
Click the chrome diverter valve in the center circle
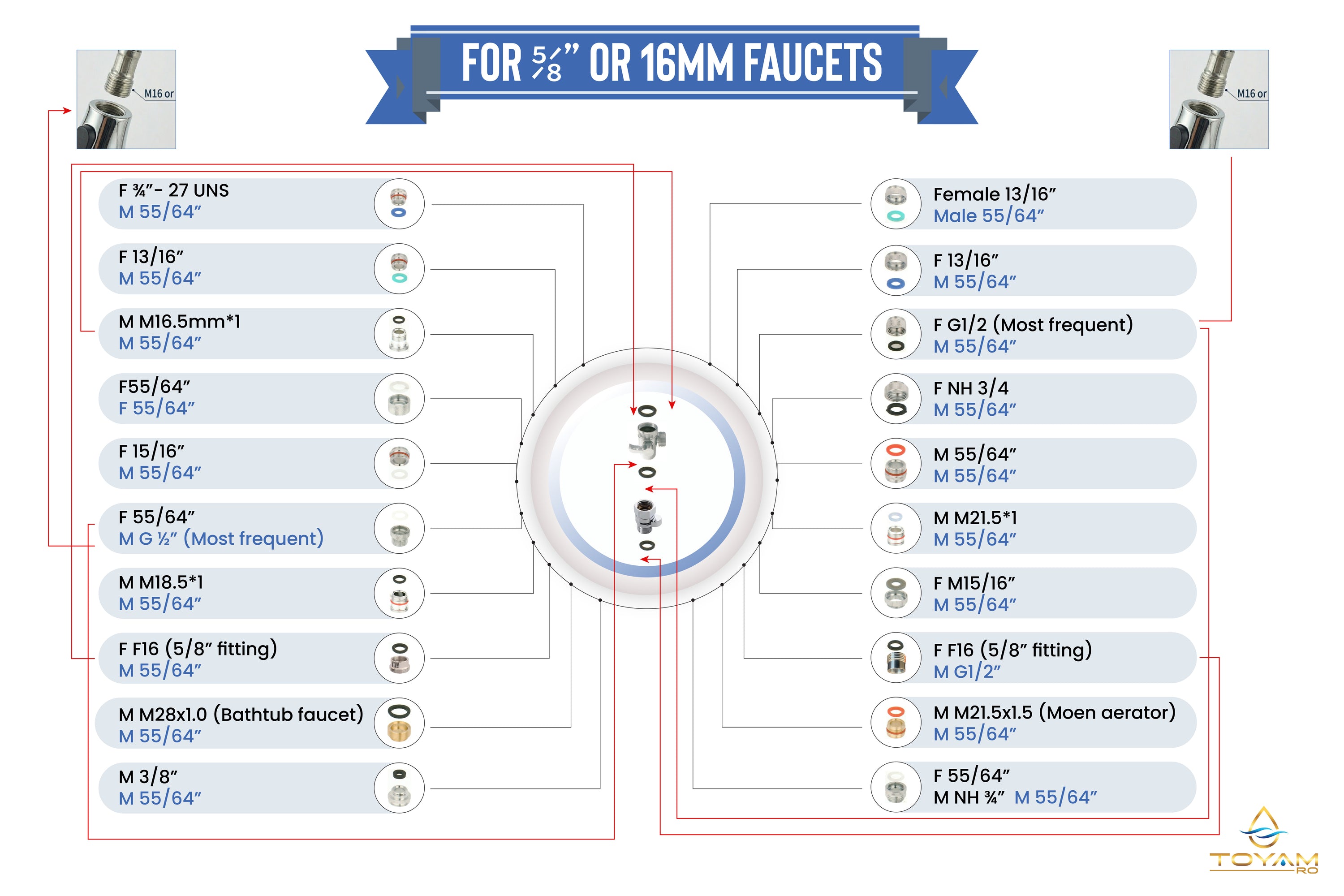(646, 440)
